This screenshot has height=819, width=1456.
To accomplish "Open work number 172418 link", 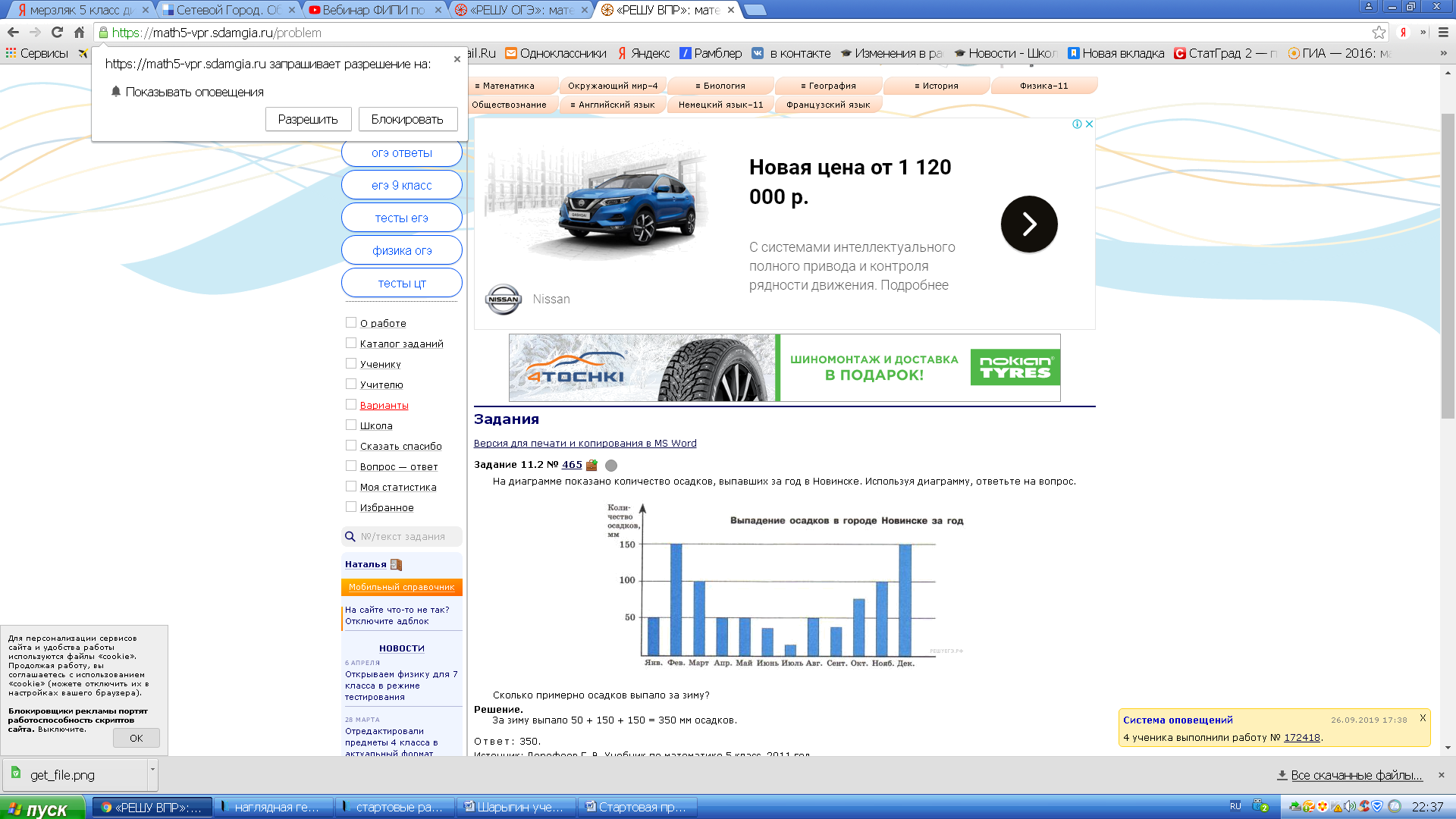I will coord(1301,737).
